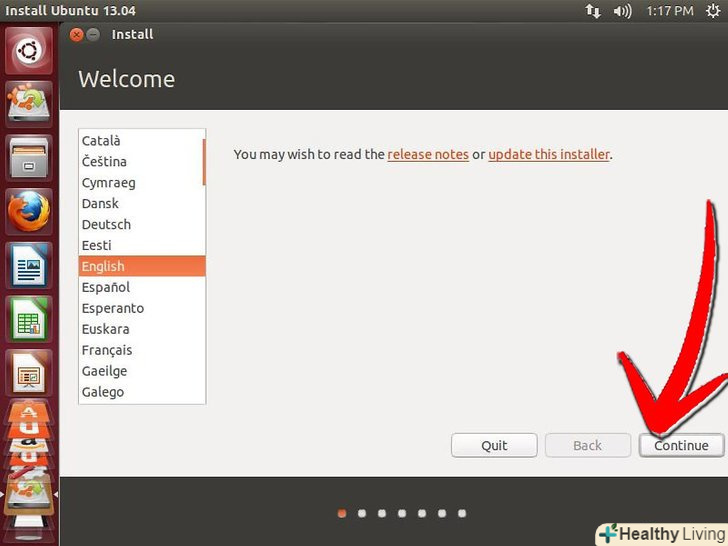
Task: Choose Gaeilge as the language
Action: tap(141, 370)
